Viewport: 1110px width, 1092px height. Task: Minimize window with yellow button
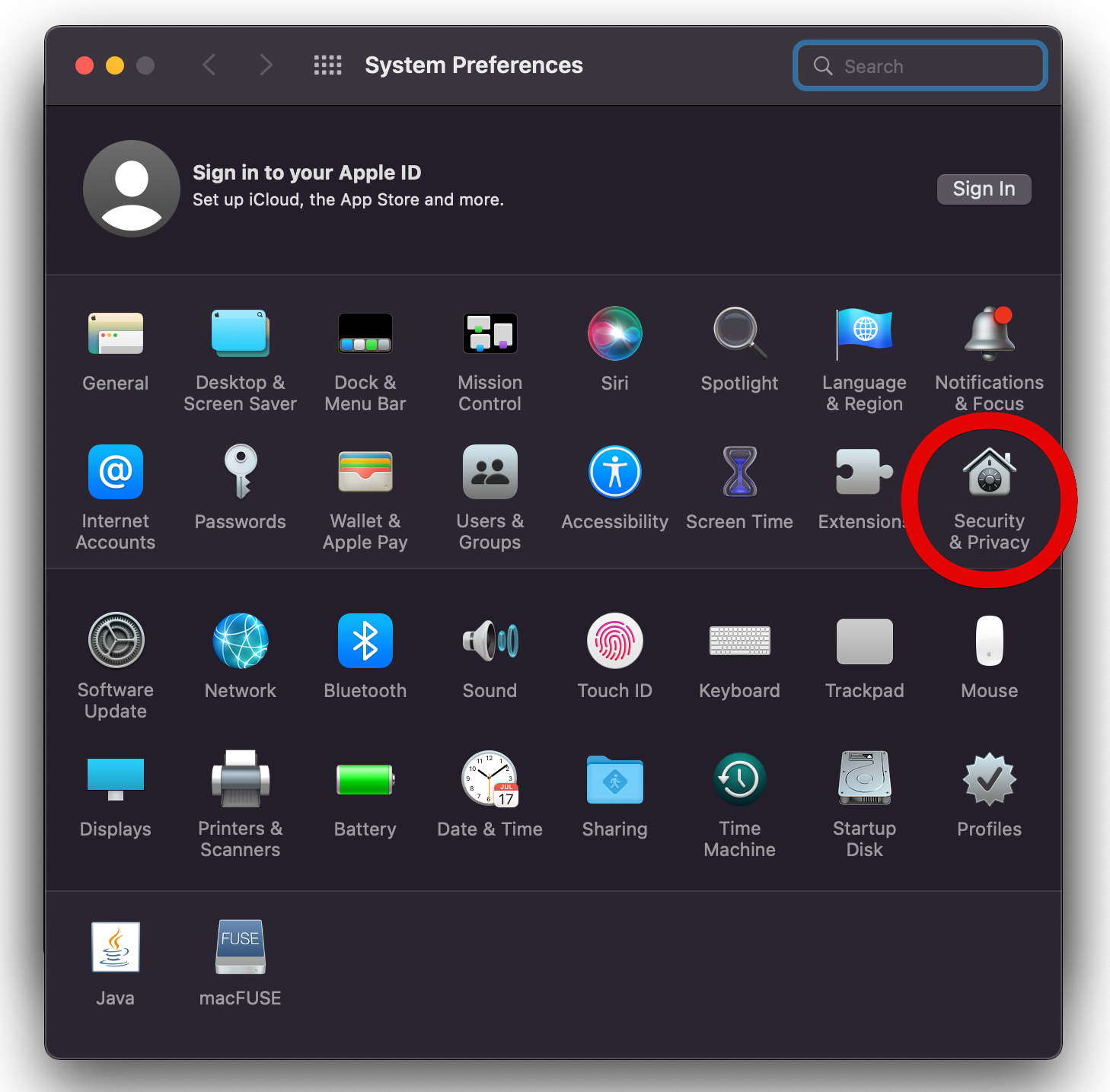coord(115,65)
